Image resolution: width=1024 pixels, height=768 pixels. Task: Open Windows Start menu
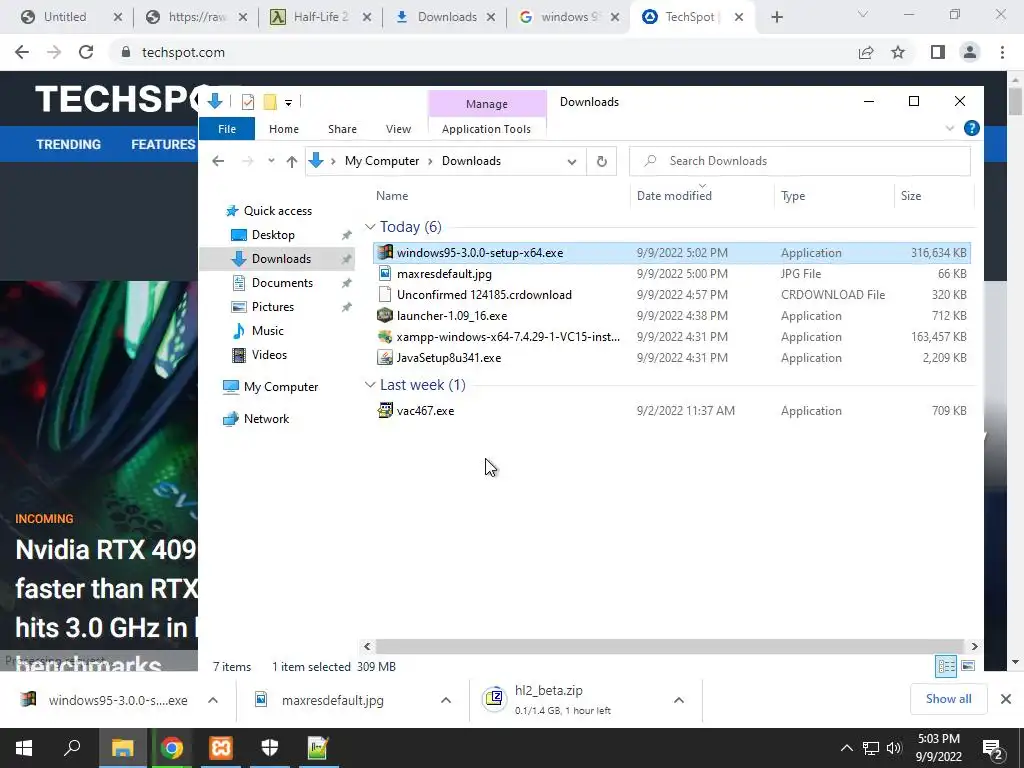24,748
